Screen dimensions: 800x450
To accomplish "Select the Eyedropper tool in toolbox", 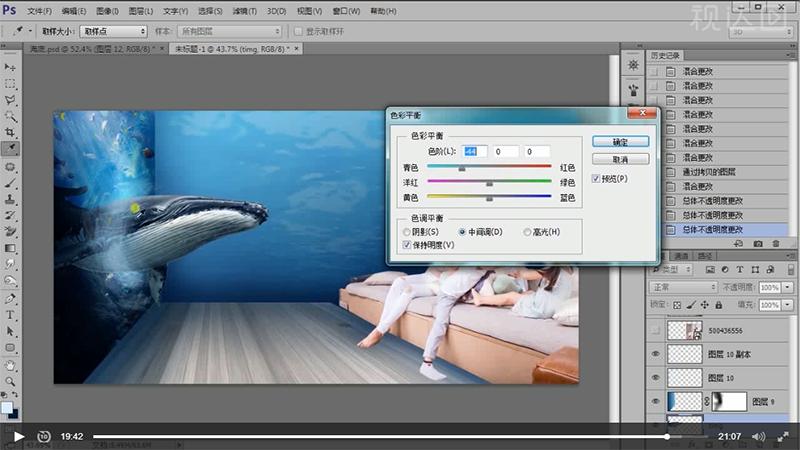I will coord(10,148).
